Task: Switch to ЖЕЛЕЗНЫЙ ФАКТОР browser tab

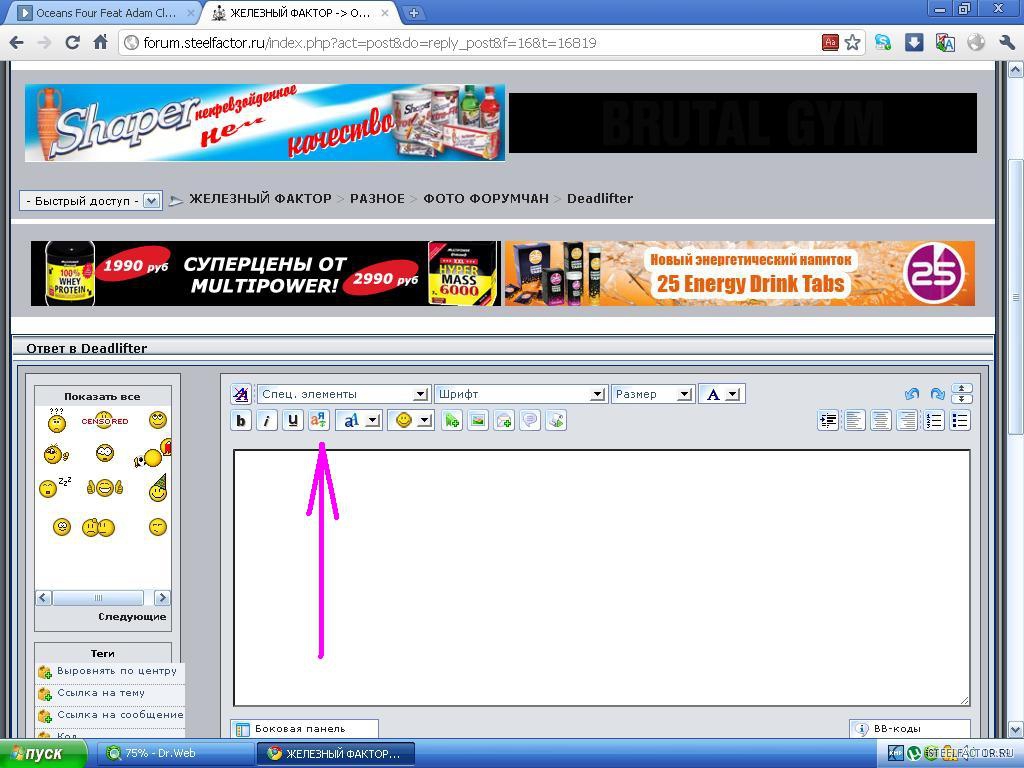Action: (x=299, y=12)
